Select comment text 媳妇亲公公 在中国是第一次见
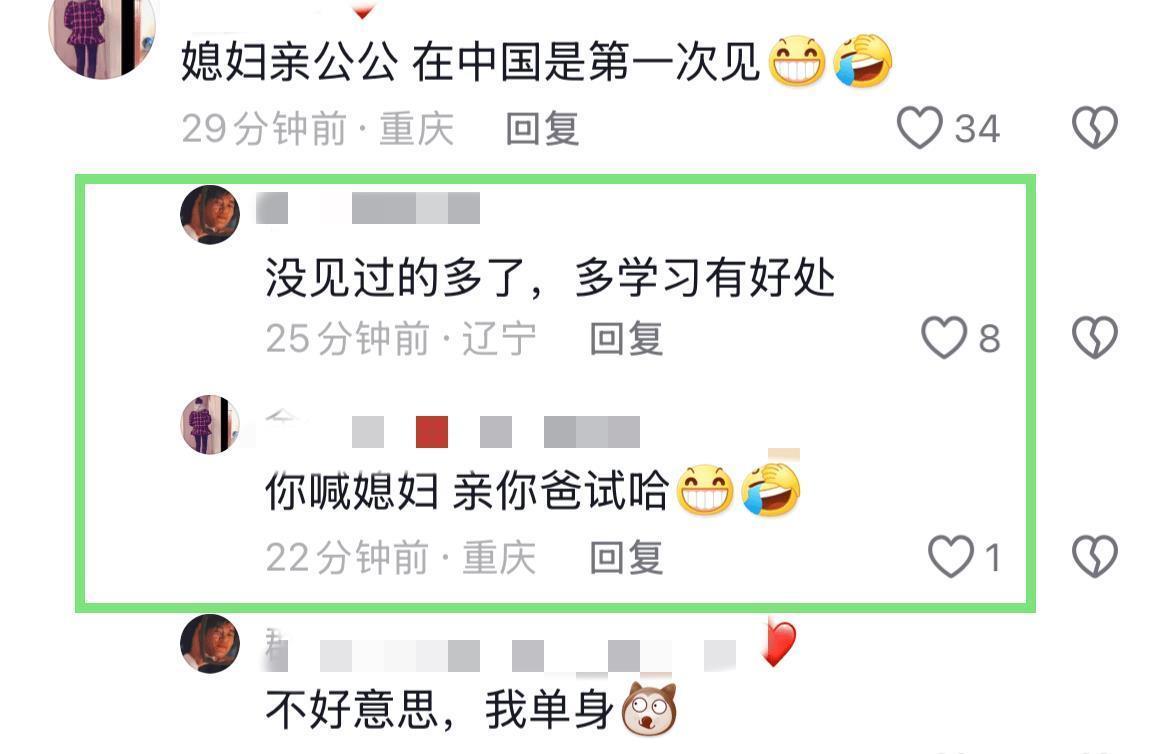The width and height of the screenshot is (1170, 754). pyautogui.click(x=470, y=62)
